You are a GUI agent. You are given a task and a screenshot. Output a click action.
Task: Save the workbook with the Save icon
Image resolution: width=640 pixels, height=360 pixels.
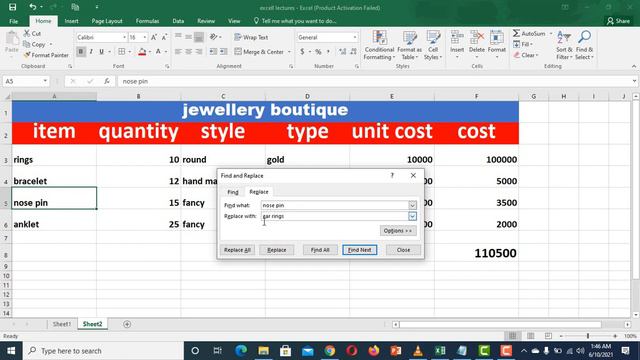point(13,7)
